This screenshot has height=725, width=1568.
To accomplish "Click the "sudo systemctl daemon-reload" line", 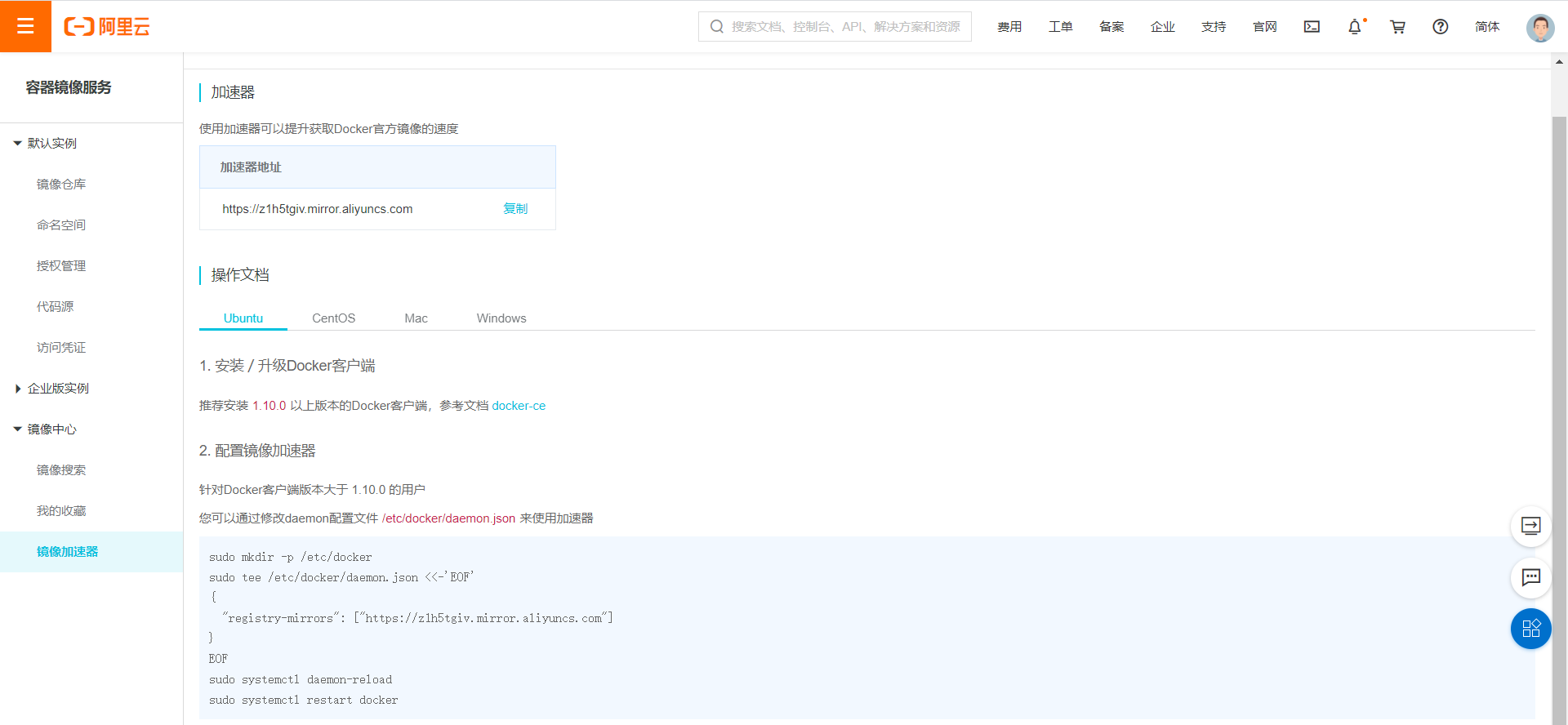I will pos(301,680).
